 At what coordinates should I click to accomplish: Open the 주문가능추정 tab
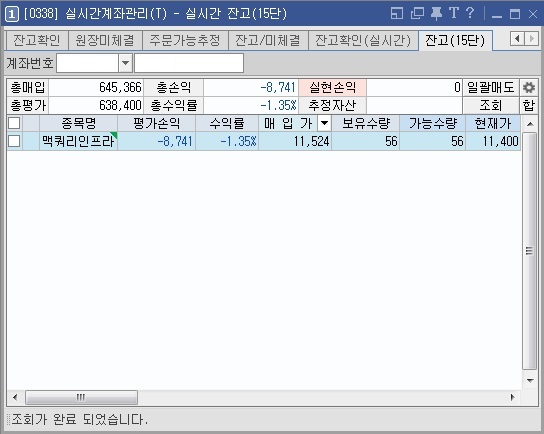tap(185, 41)
